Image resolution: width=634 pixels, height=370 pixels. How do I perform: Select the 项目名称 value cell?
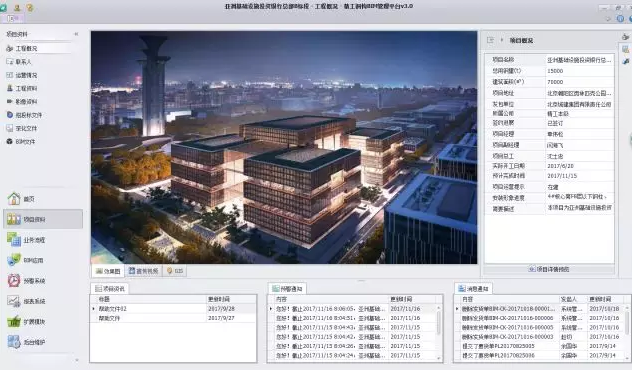[x=579, y=60]
